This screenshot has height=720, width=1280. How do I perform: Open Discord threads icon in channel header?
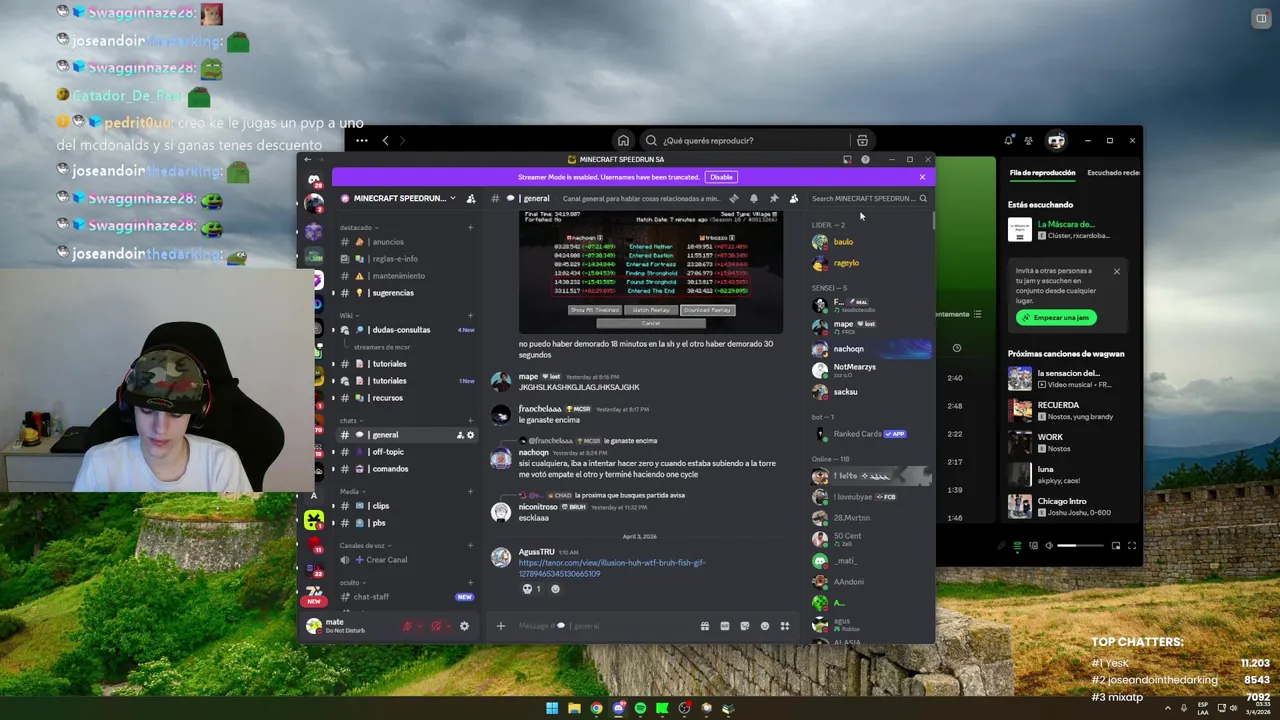(734, 198)
